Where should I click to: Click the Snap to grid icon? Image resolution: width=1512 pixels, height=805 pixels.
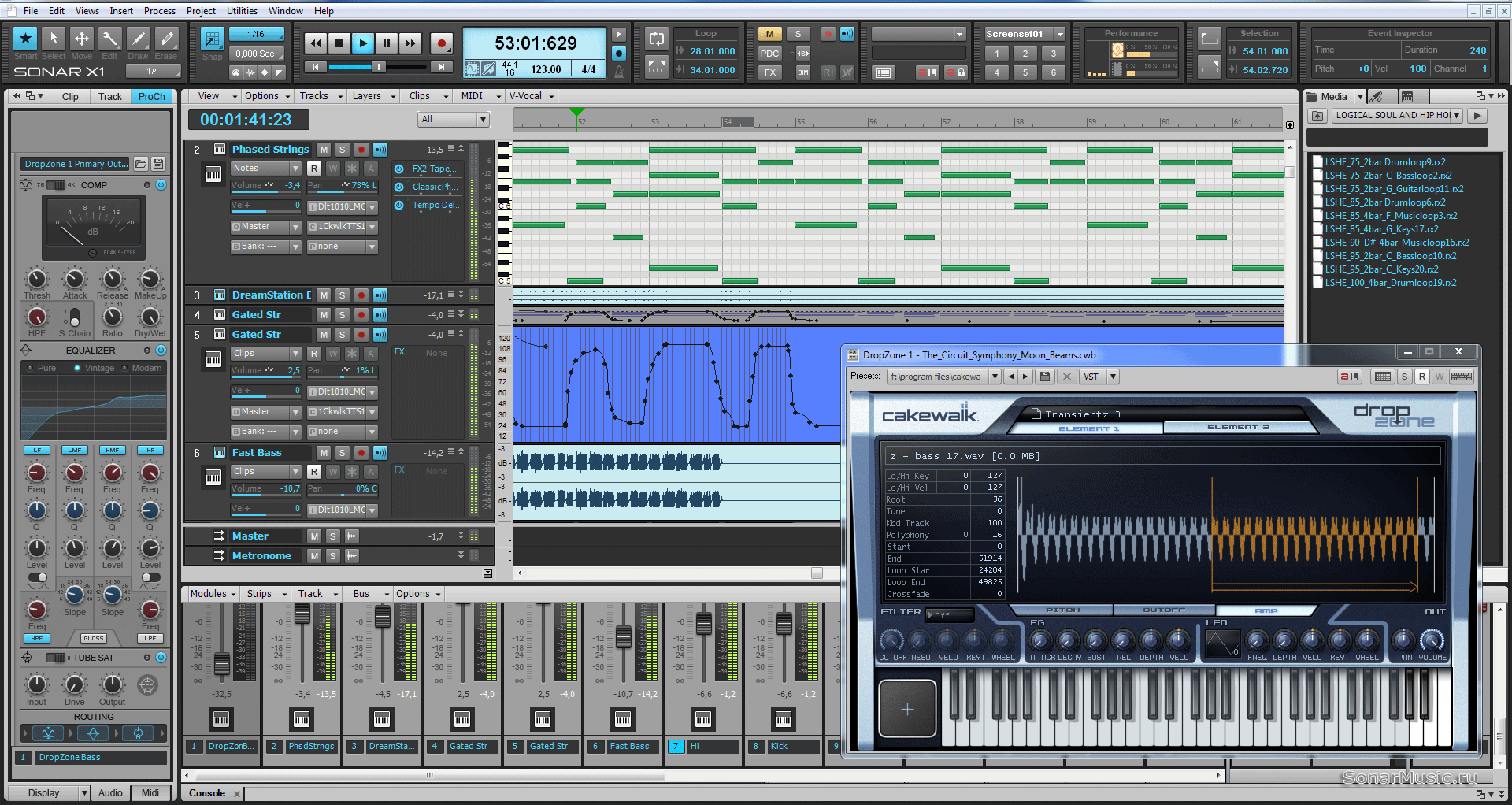pyautogui.click(x=212, y=39)
